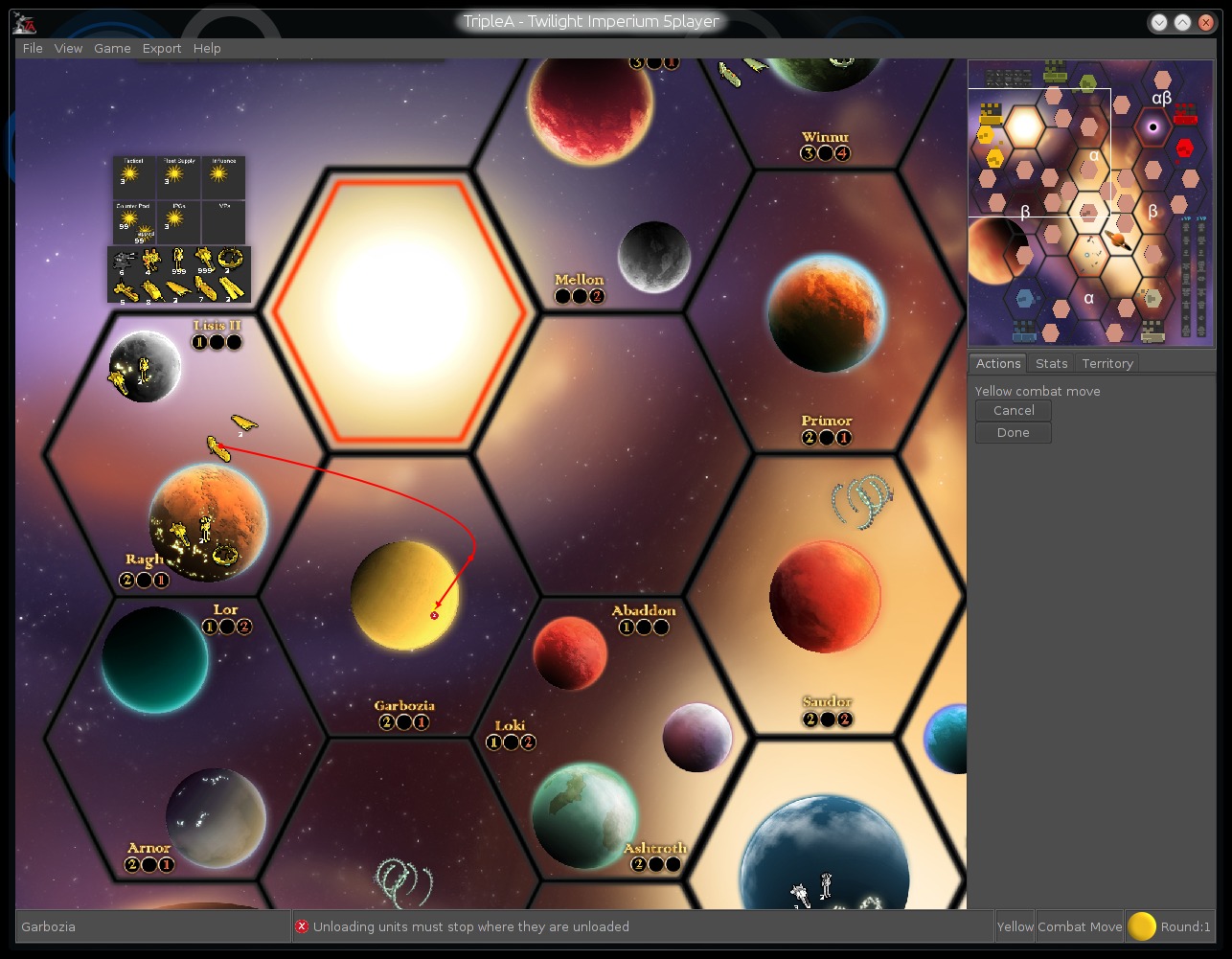This screenshot has height=959, width=1232.
Task: Select the yellow unit icon numbered 4
Action: point(150,260)
